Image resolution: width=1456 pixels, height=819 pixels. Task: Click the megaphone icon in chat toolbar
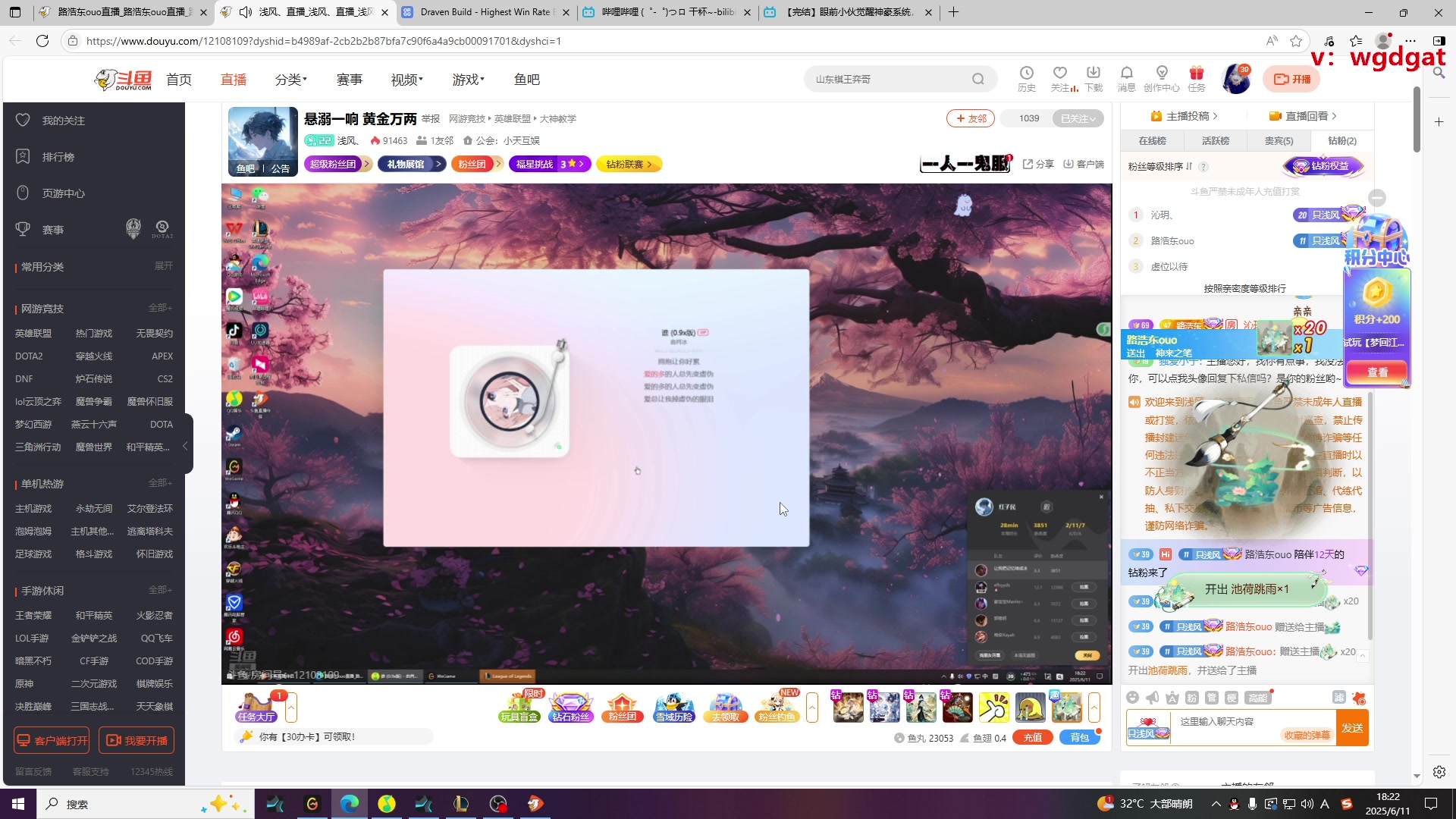[1153, 698]
